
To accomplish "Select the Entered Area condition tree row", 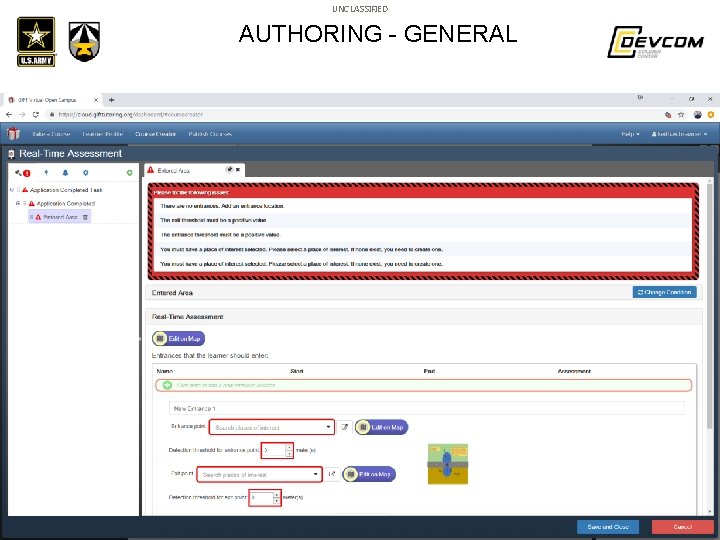I will tap(60, 217).
